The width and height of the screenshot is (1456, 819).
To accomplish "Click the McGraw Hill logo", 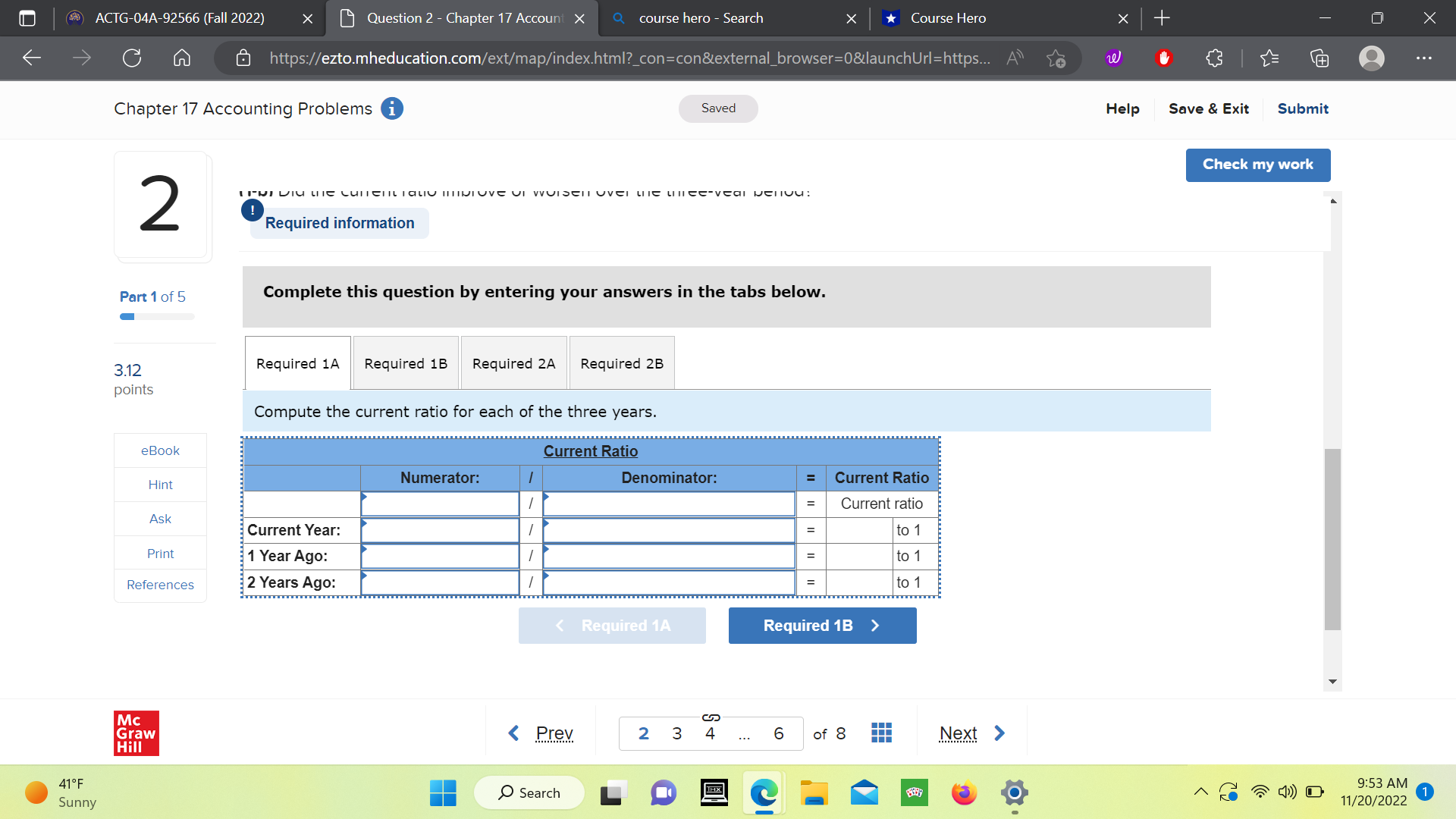I will 136,733.
